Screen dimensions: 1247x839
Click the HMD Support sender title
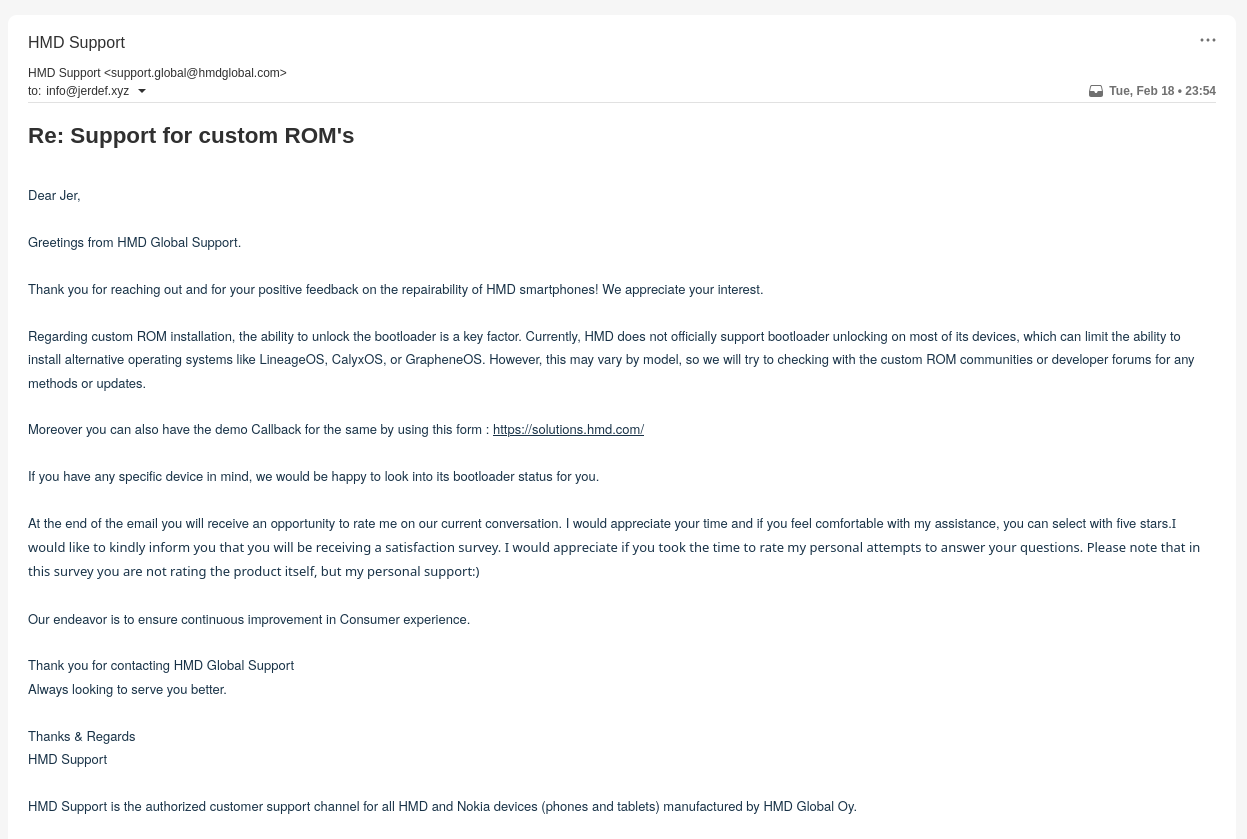click(76, 43)
